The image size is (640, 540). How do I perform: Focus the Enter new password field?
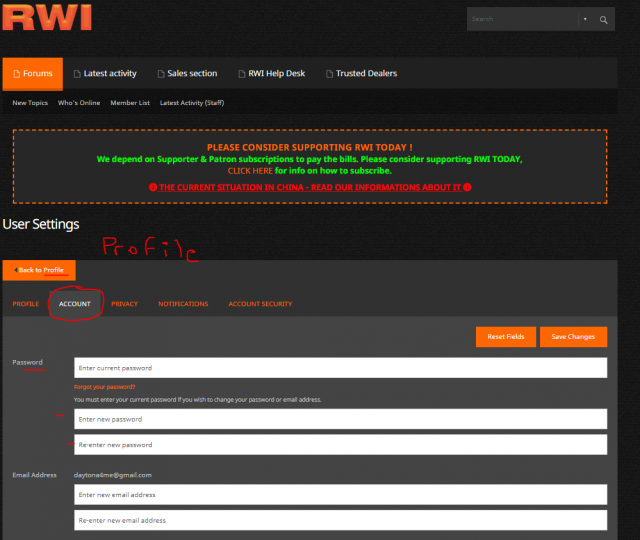click(340, 419)
